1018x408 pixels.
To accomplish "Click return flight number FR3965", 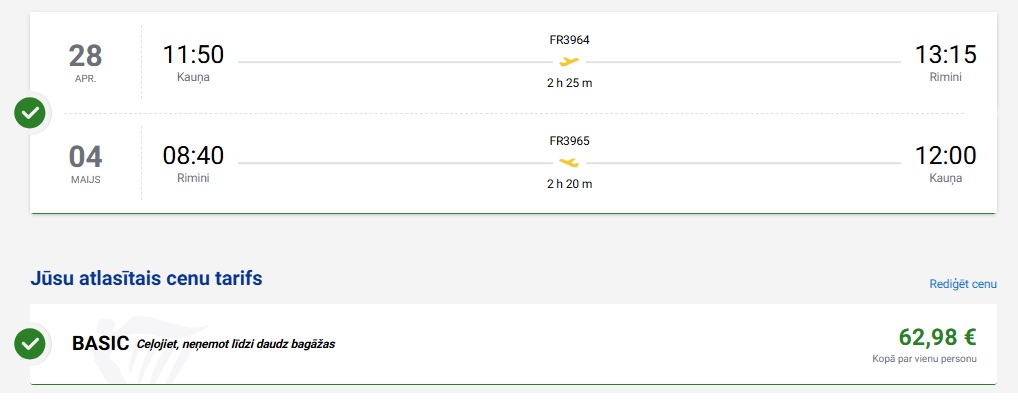I will tap(569, 140).
